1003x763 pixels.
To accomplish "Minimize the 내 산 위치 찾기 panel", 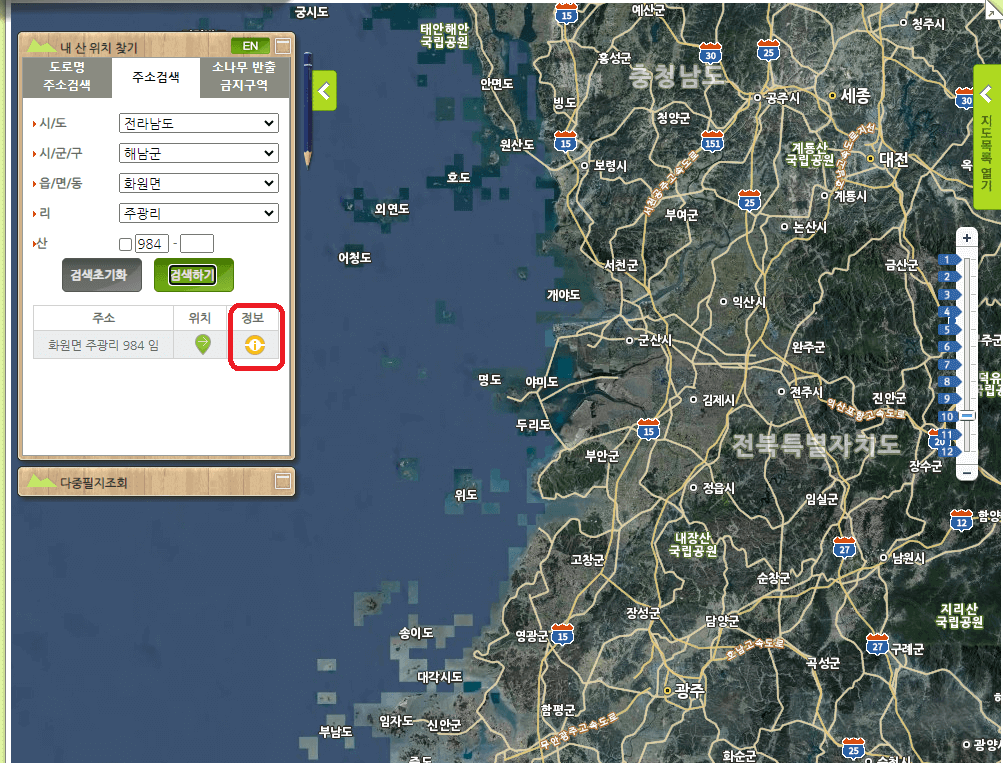I will click(283, 45).
